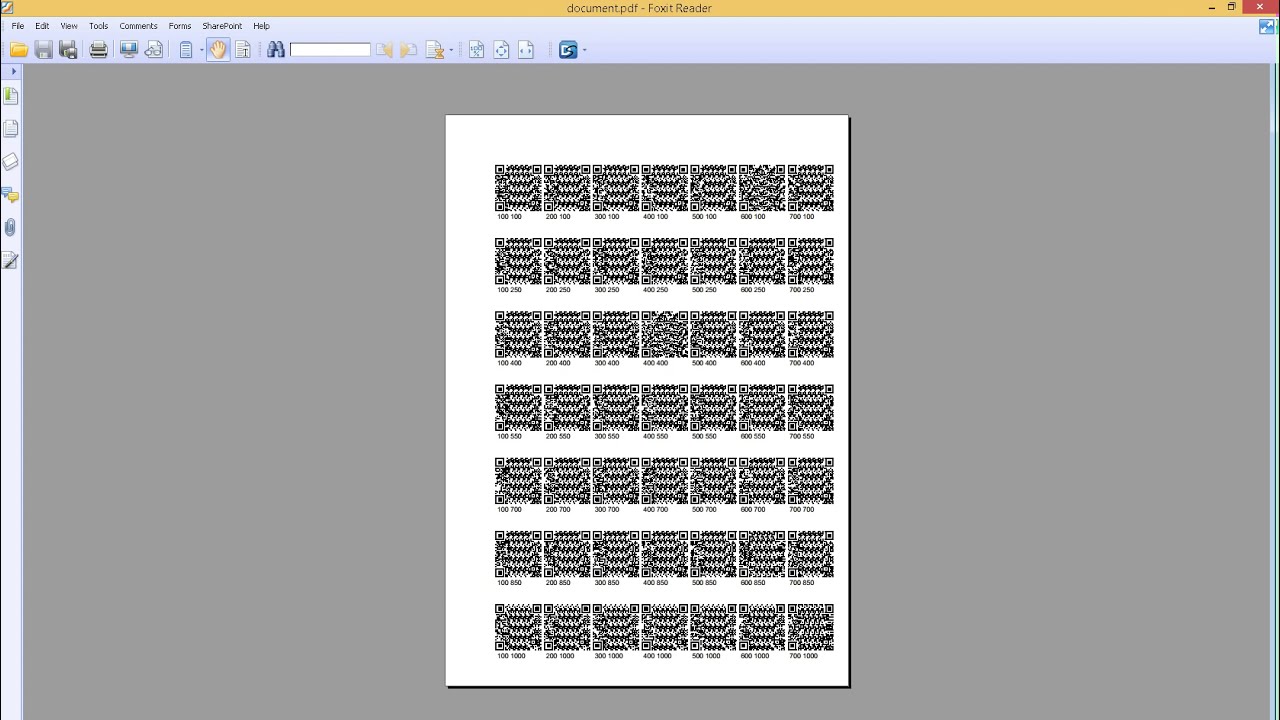Open the Comments panel icon
The height and width of the screenshot is (720, 1280).
11,195
